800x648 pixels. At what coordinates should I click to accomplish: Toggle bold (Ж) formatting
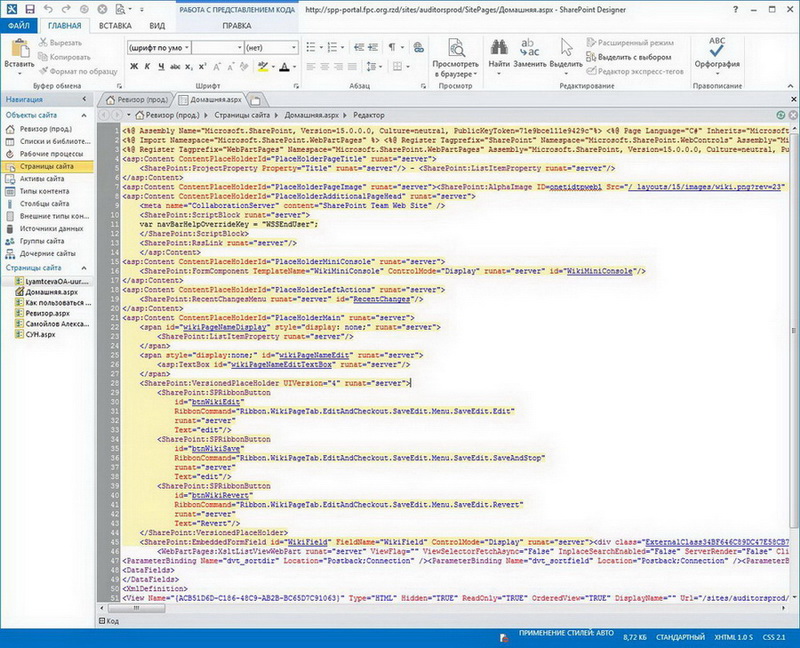pyautogui.click(x=134, y=66)
